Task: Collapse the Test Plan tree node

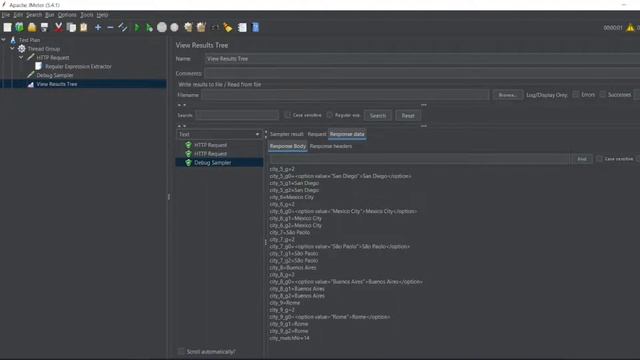Action: 4,40
